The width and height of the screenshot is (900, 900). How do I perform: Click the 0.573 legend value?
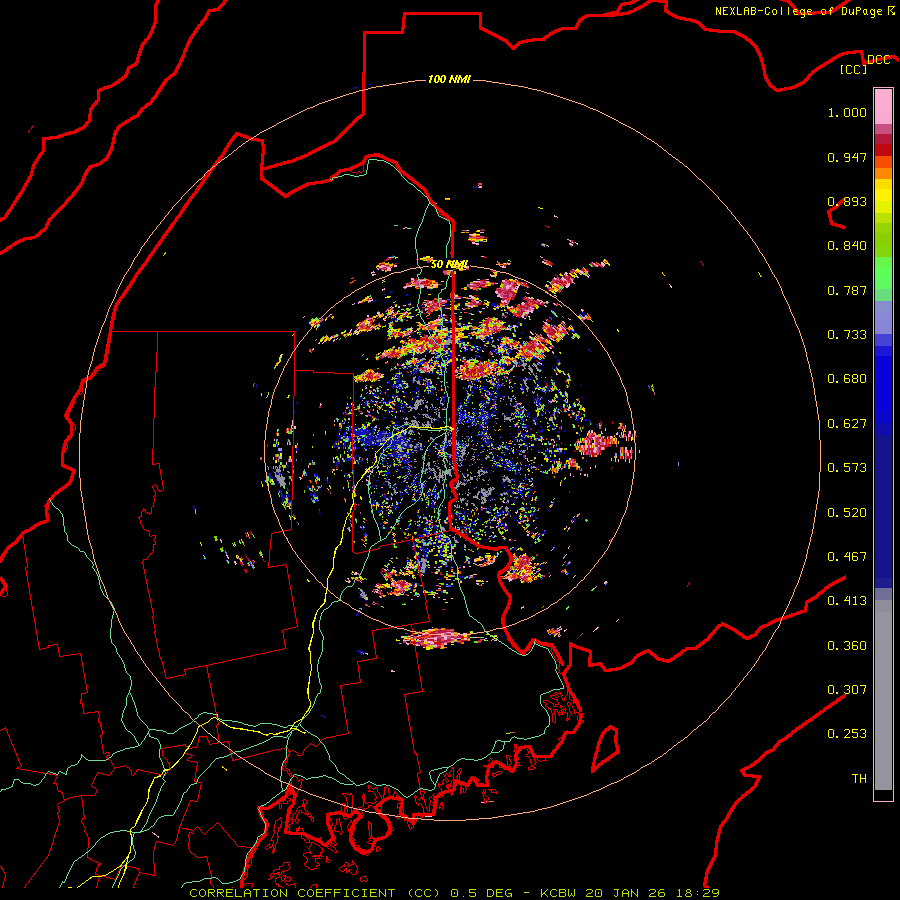point(847,468)
